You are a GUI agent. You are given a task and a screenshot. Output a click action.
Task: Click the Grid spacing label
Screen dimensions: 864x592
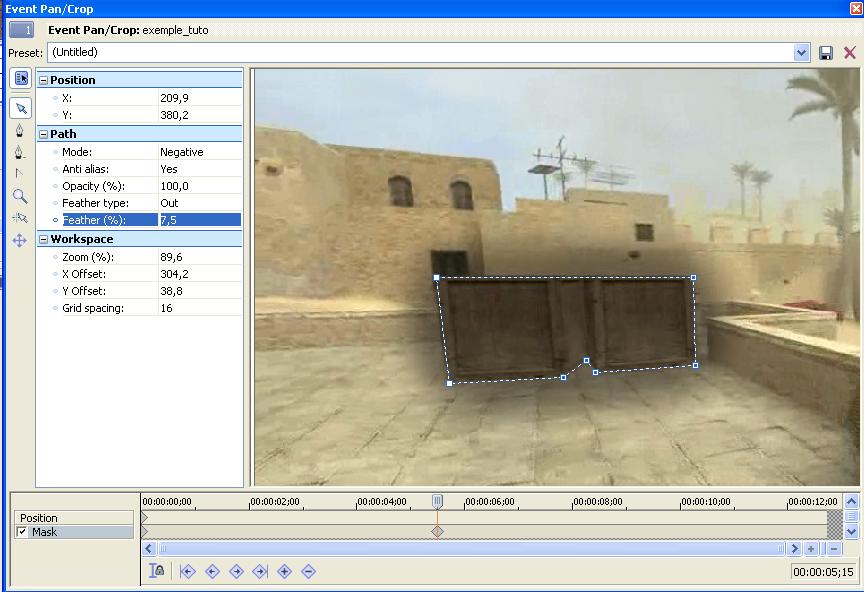tap(93, 308)
